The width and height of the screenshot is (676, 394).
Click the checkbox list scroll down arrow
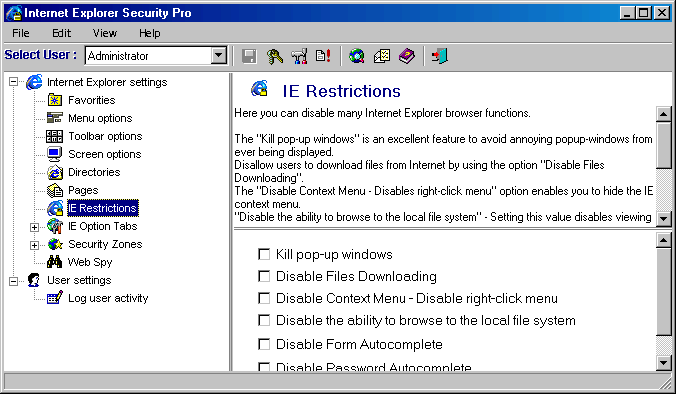[x=663, y=363]
